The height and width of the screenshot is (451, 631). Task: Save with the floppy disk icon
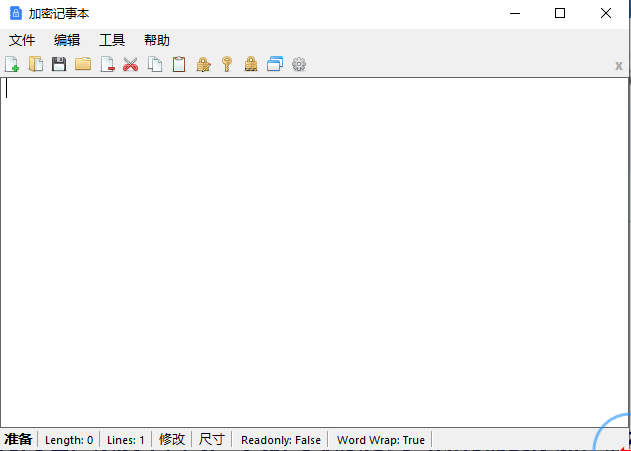click(x=59, y=64)
